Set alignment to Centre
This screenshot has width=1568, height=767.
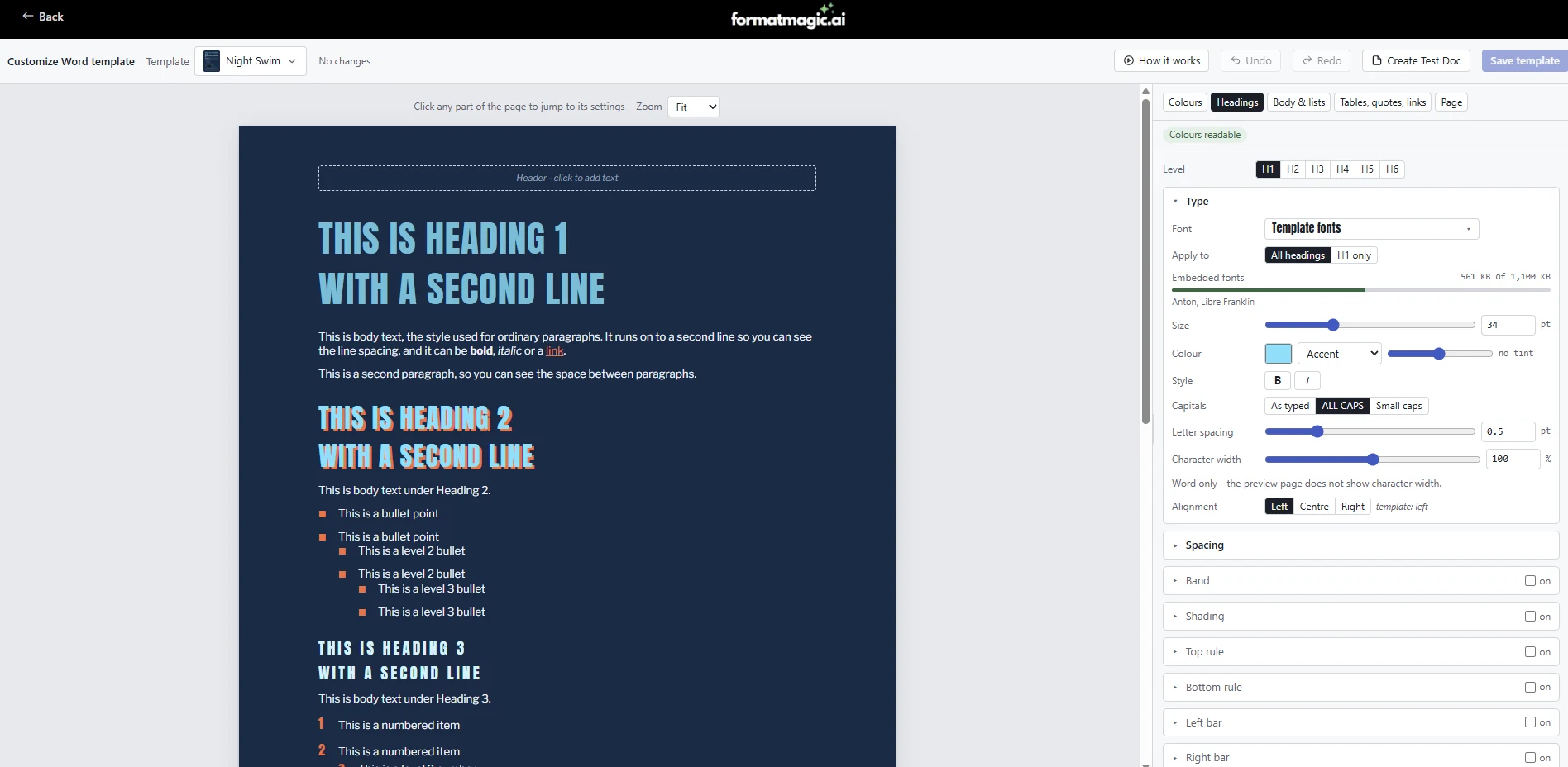pos(1314,507)
